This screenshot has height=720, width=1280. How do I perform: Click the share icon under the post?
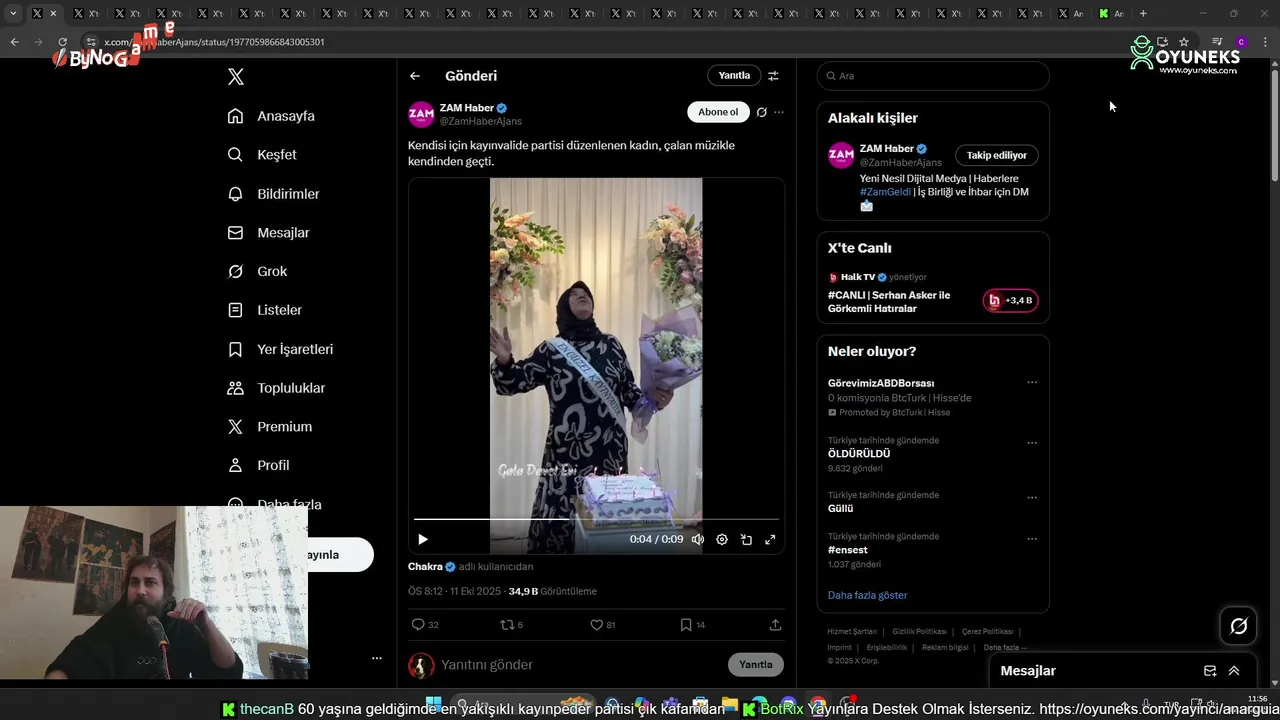pyautogui.click(x=775, y=625)
